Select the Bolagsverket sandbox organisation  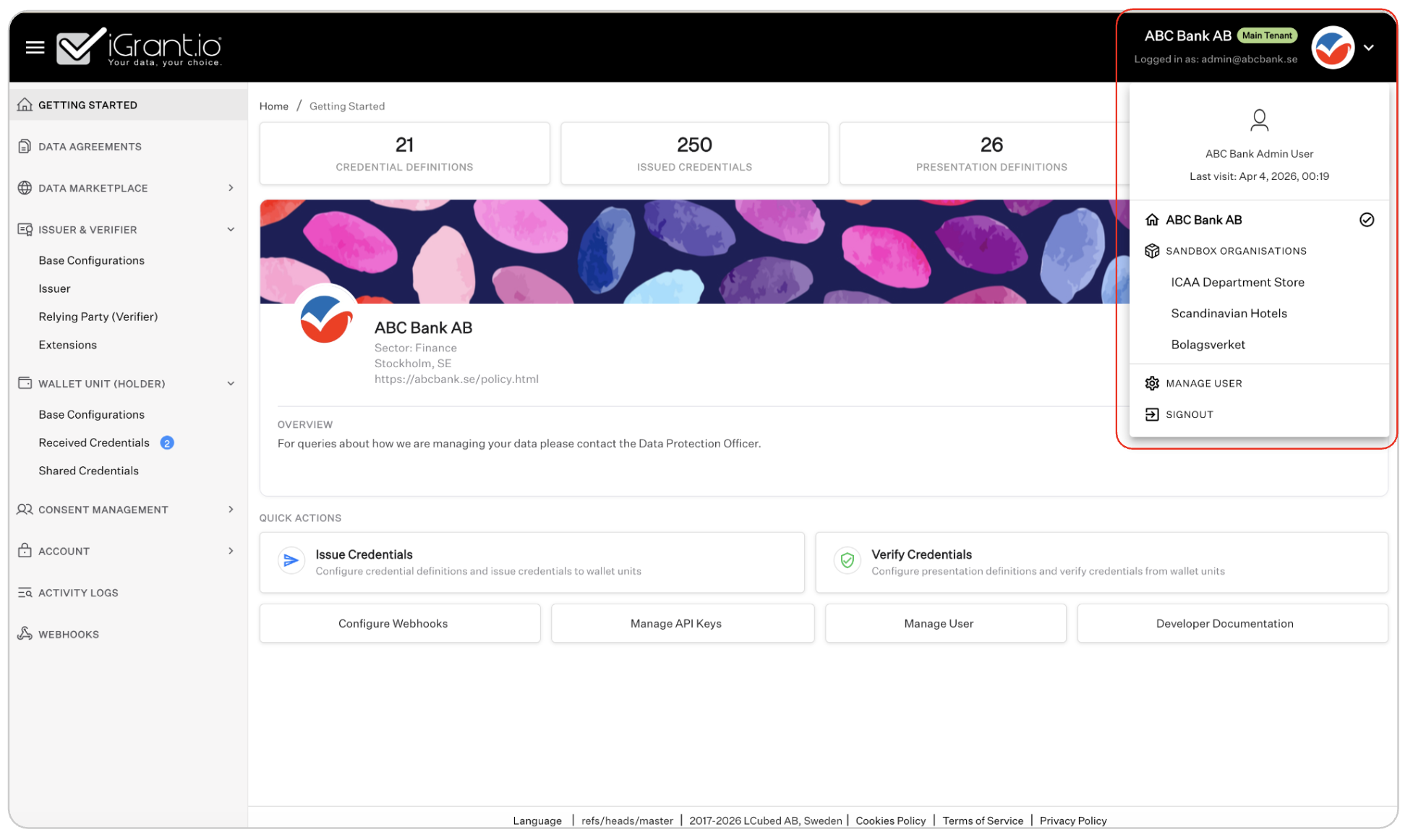(x=1208, y=345)
